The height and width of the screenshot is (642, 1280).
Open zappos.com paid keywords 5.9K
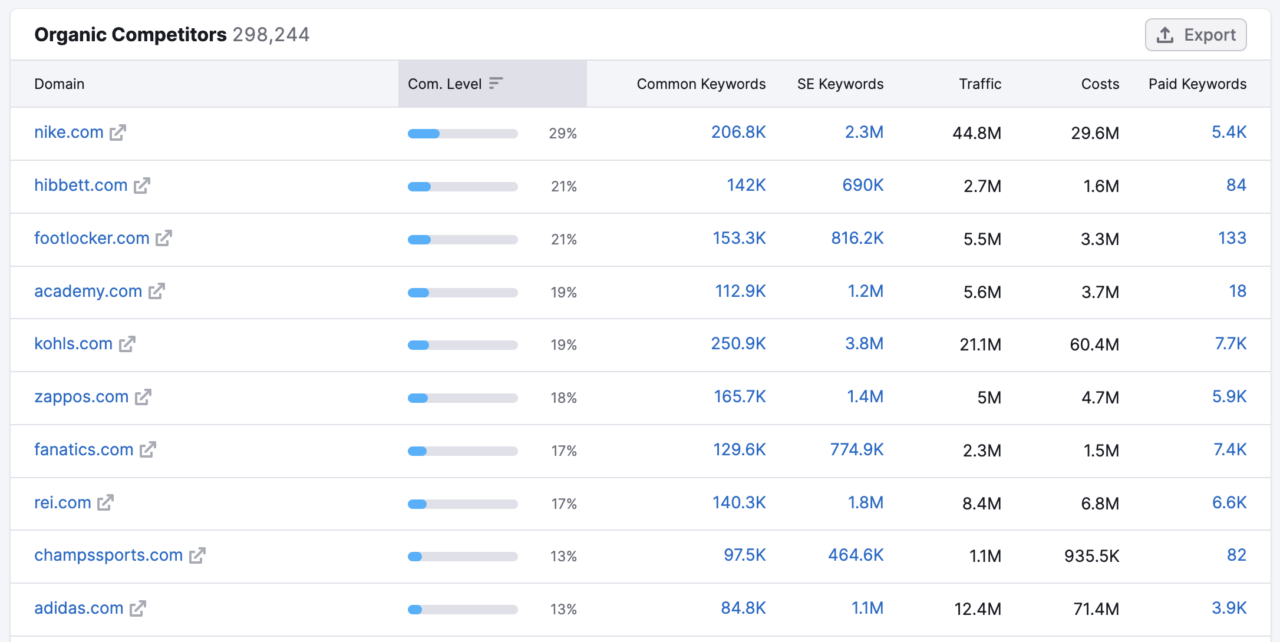[1229, 397]
